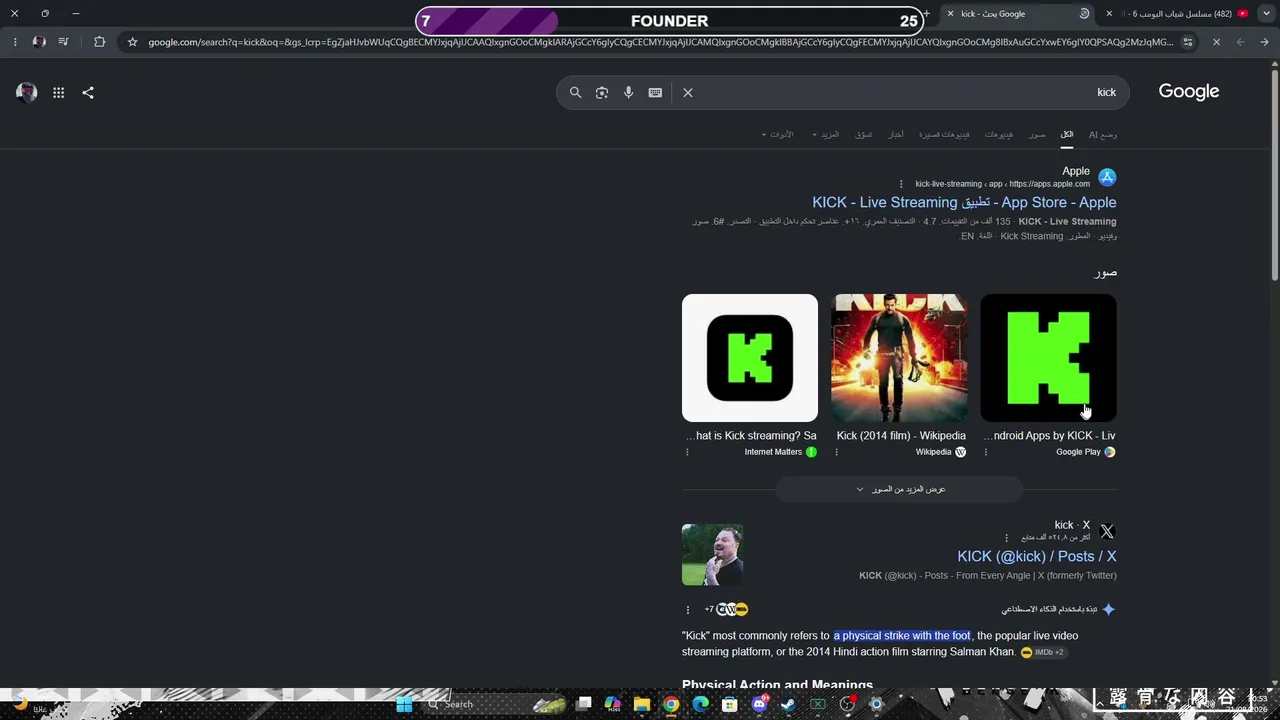The image size is (1280, 720).
Task: Open Discord from the taskbar
Action: 759,704
